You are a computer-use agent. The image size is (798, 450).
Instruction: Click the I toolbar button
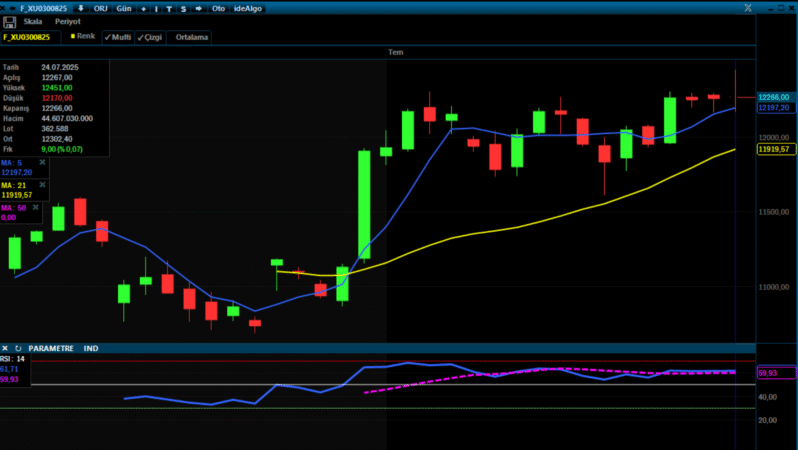pos(156,9)
